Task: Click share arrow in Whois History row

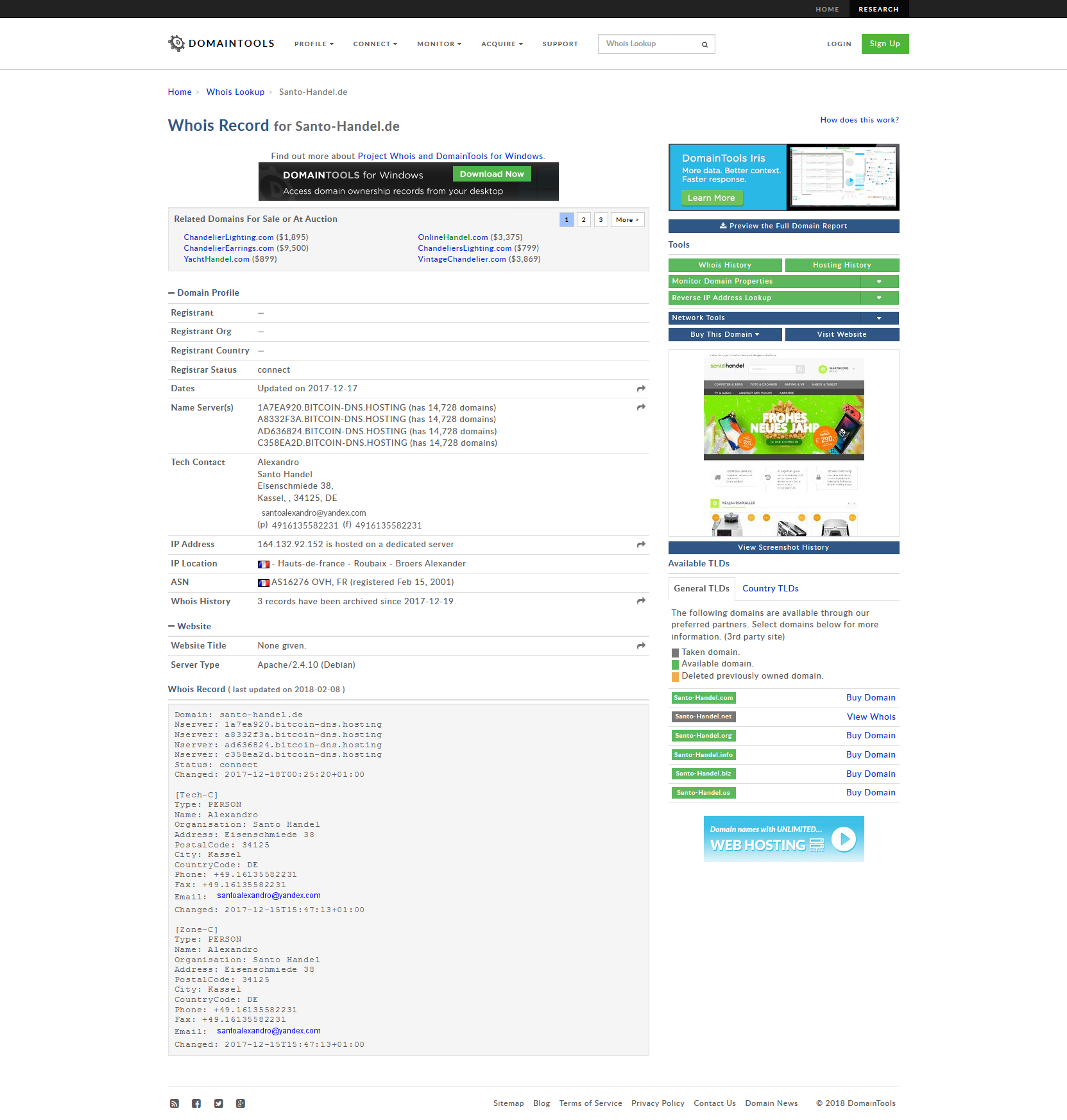Action: click(x=641, y=601)
